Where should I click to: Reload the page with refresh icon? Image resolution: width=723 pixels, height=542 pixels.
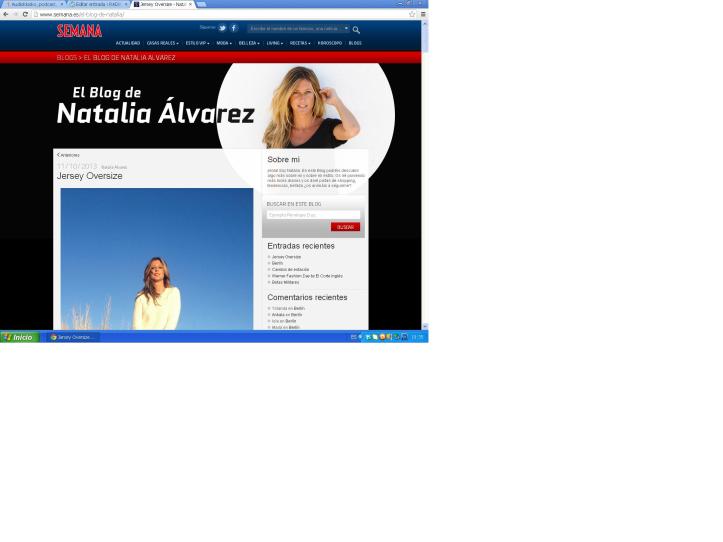click(x=25, y=14)
